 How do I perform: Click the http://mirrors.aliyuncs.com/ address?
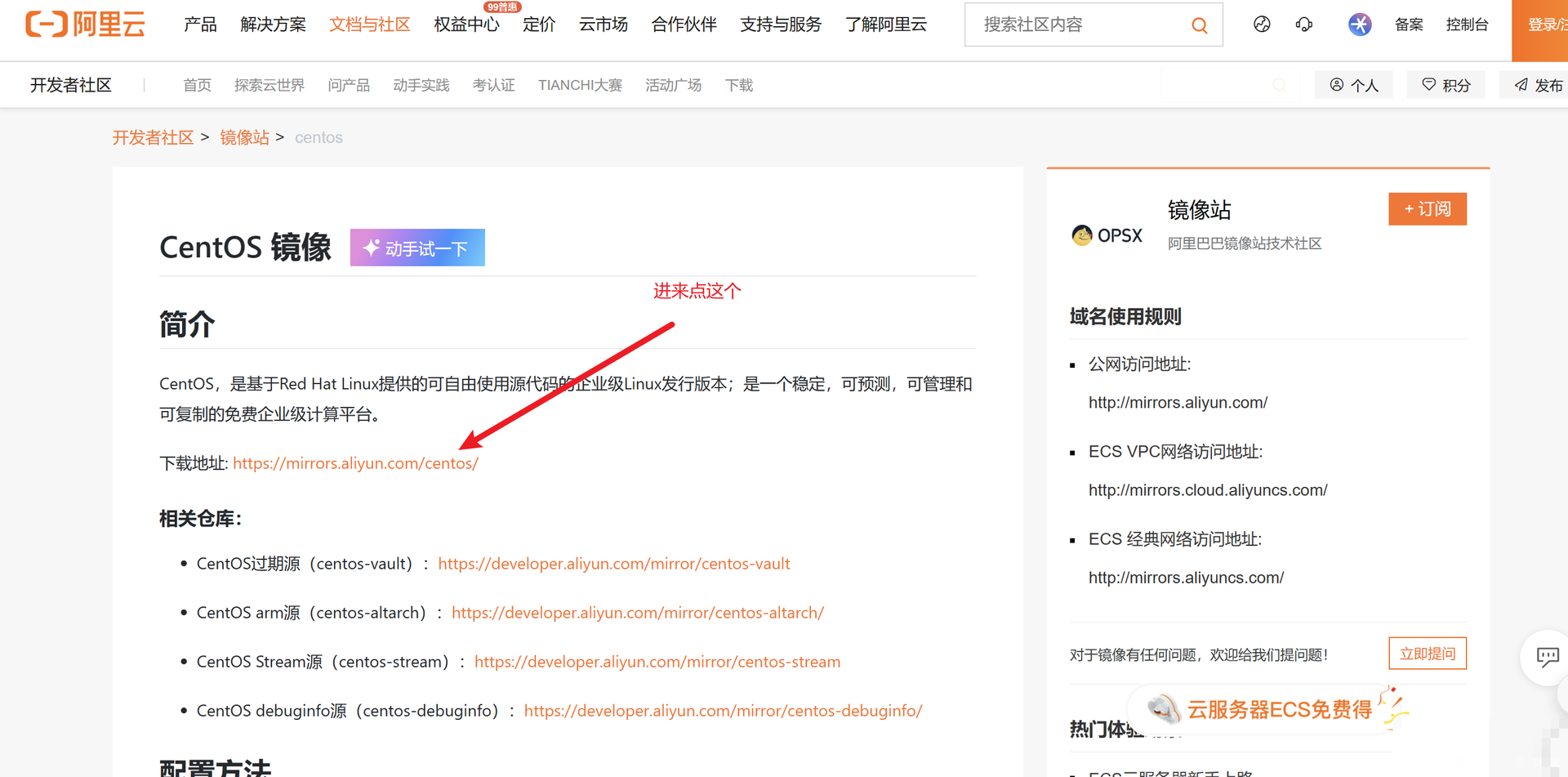tap(1186, 578)
